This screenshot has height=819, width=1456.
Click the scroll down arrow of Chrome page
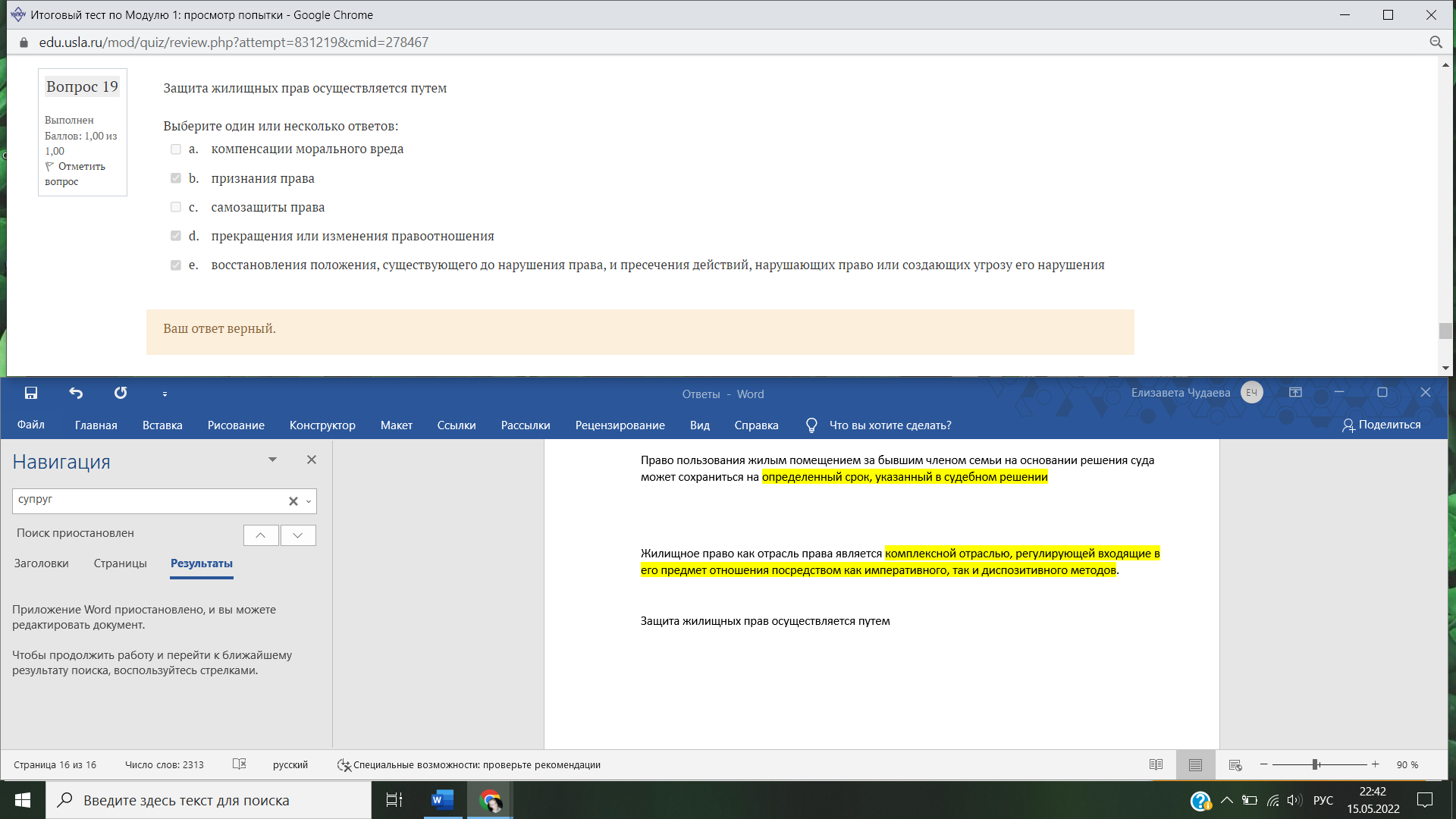tap(1445, 368)
